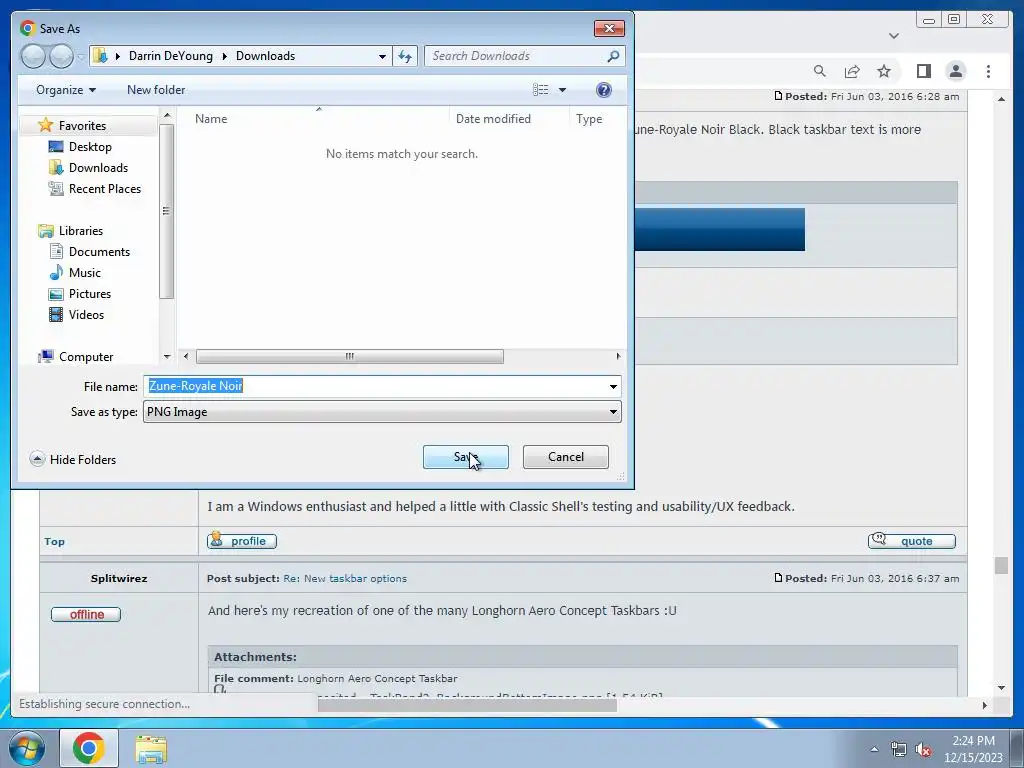Click the dialog Forward arrow button
Image resolution: width=1024 pixels, height=768 pixels.
click(61, 56)
